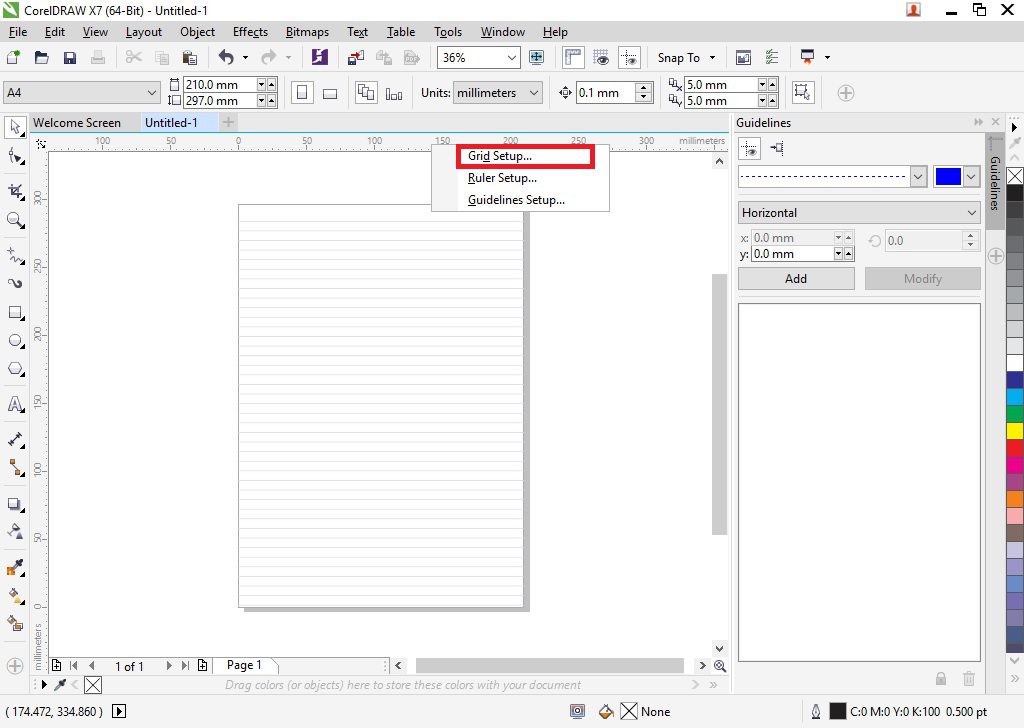The height and width of the screenshot is (728, 1024).
Task: Select the Connector tool
Action: tap(15, 467)
